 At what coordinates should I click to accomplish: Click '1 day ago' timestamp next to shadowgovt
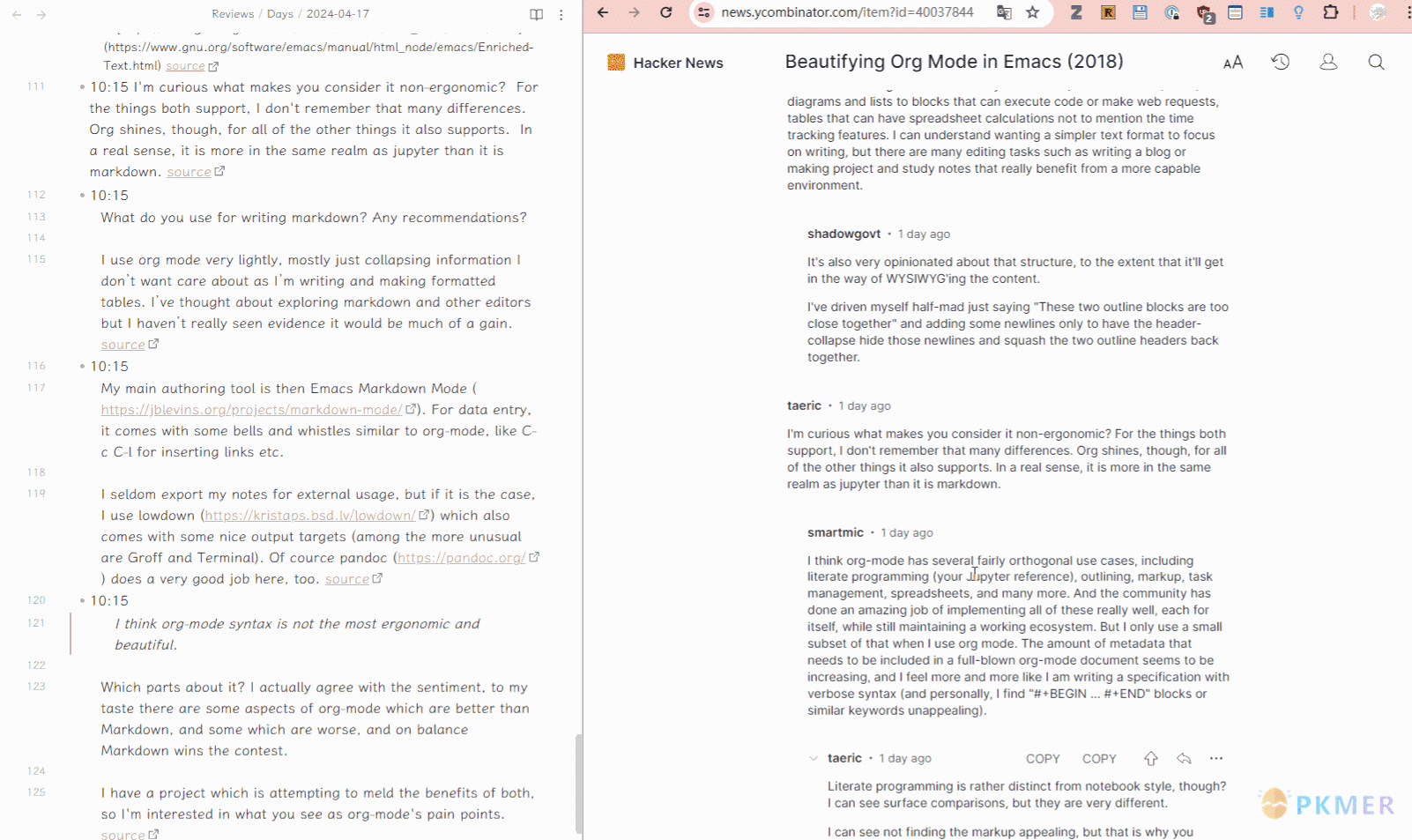point(924,234)
